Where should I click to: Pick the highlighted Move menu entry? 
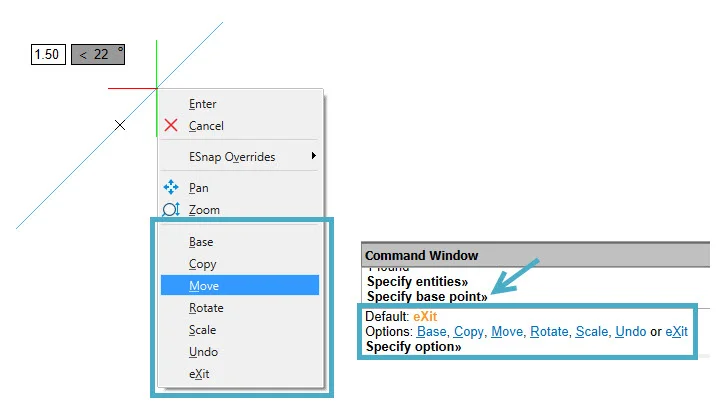click(x=204, y=286)
